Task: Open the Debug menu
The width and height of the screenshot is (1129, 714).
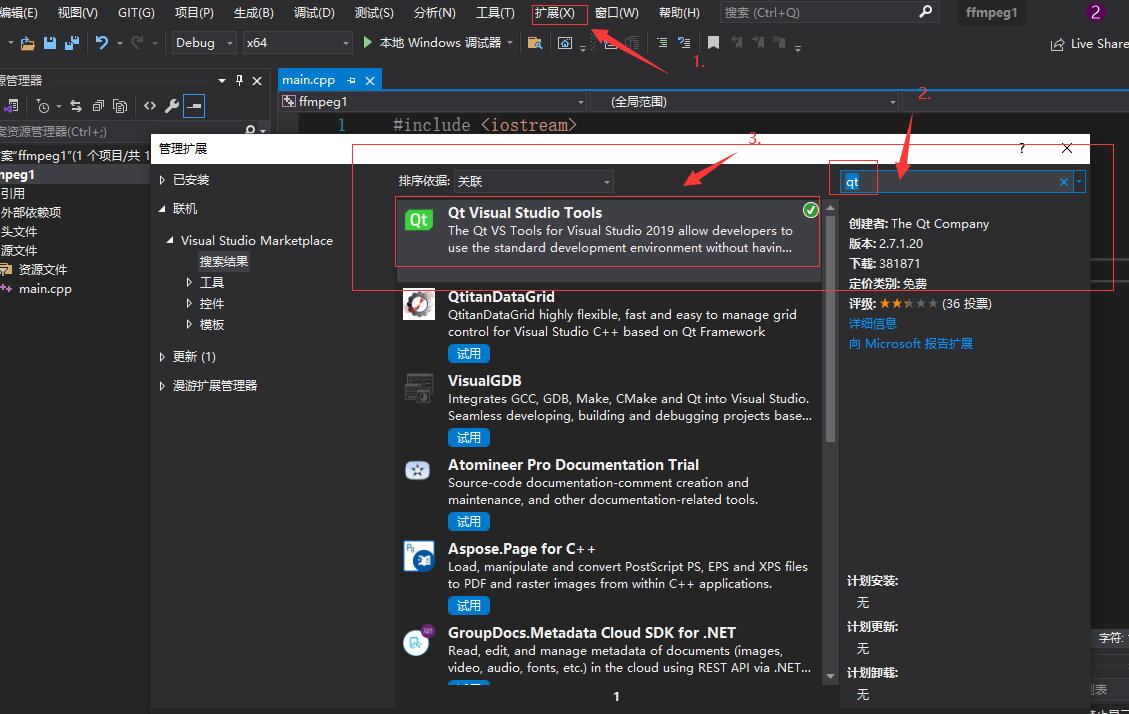Action: [x=314, y=13]
